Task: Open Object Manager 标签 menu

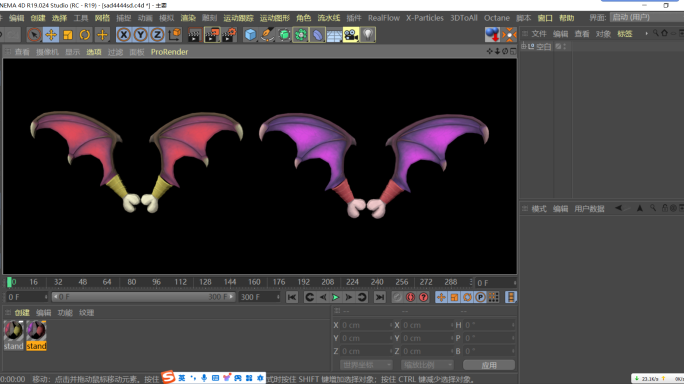Action: [625, 34]
